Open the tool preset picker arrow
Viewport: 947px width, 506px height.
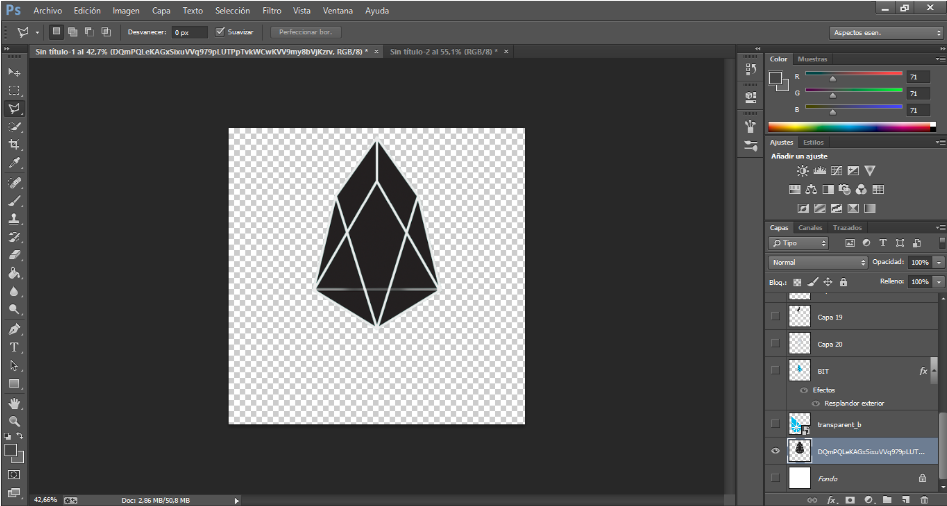tap(37, 33)
